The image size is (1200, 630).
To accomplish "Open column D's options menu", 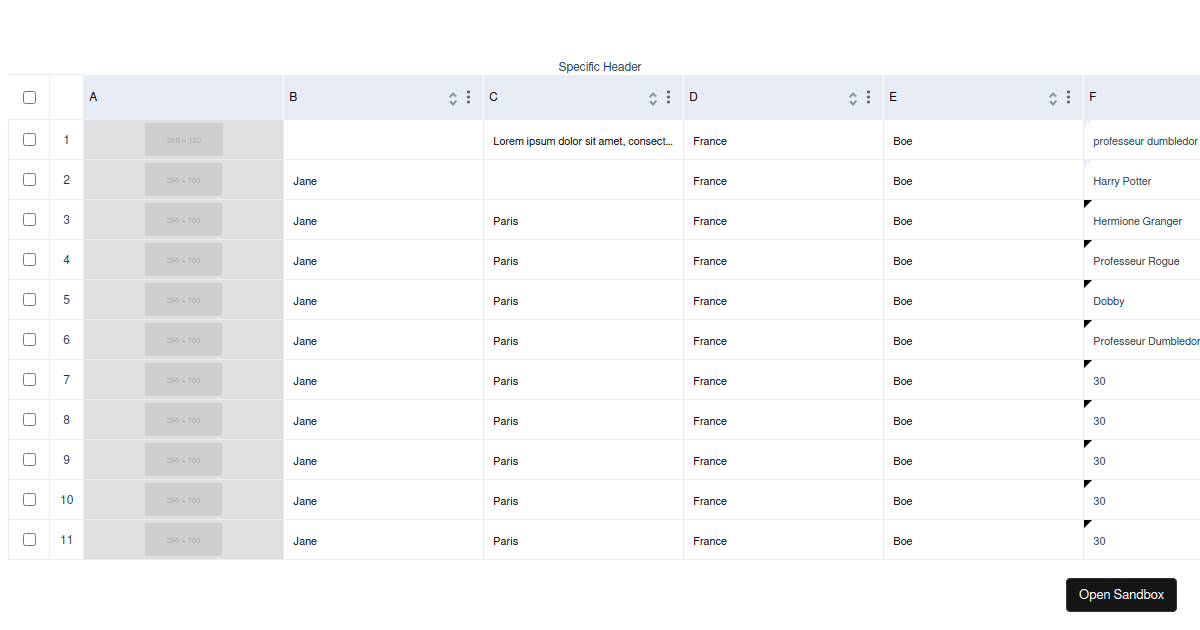I will pyautogui.click(x=868, y=97).
